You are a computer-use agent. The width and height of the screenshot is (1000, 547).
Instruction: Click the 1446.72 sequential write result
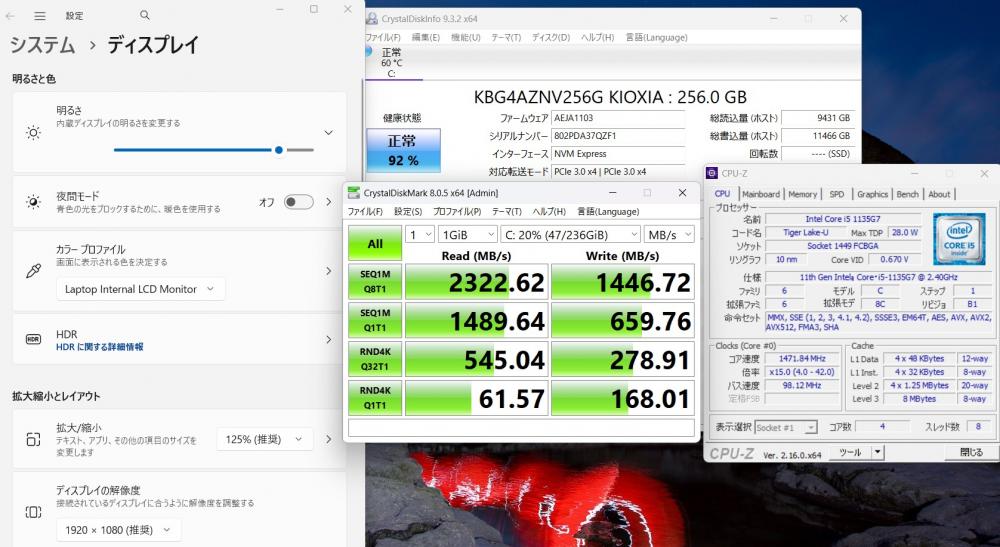622,282
